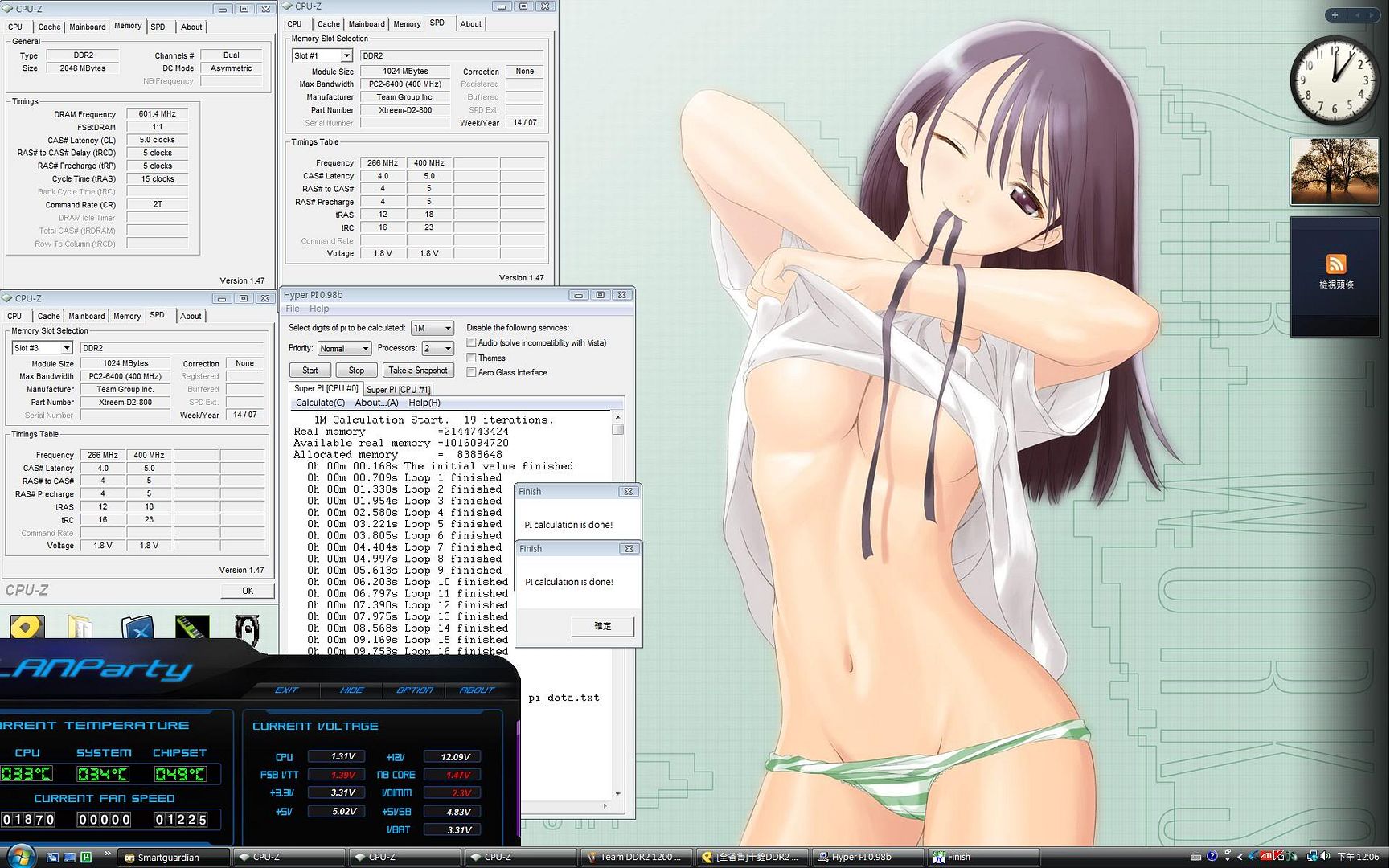
Task: Open the File menu in Hyper PI
Action: point(293,309)
